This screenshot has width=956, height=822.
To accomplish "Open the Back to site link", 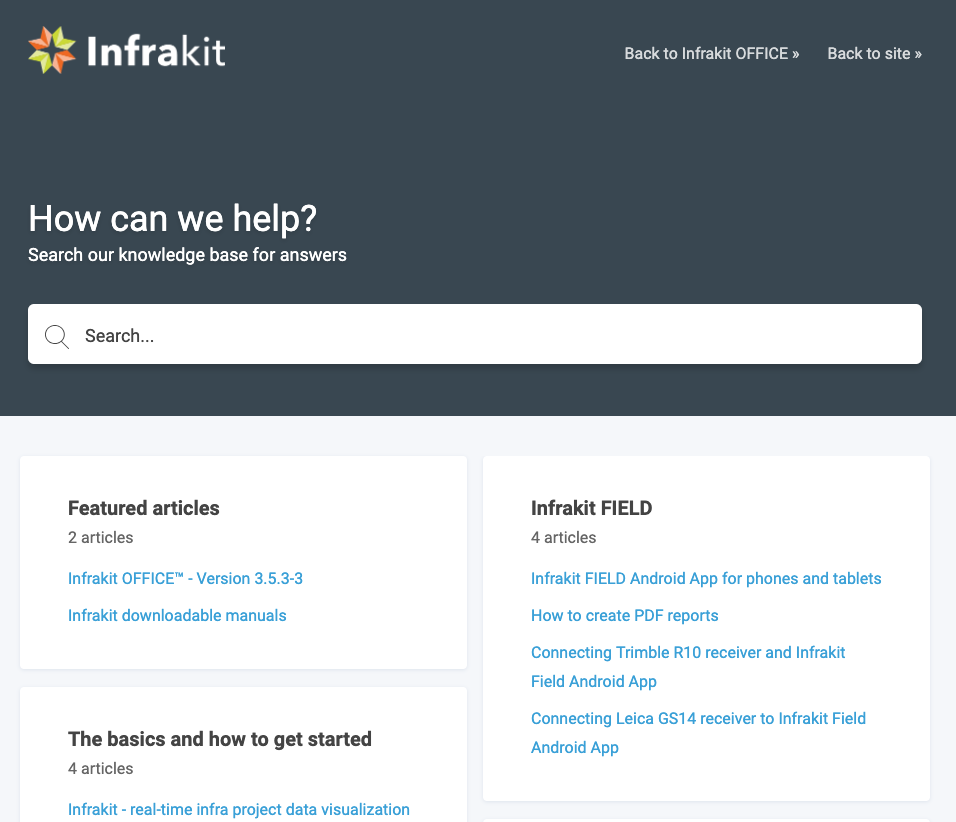I will pyautogui.click(x=874, y=53).
